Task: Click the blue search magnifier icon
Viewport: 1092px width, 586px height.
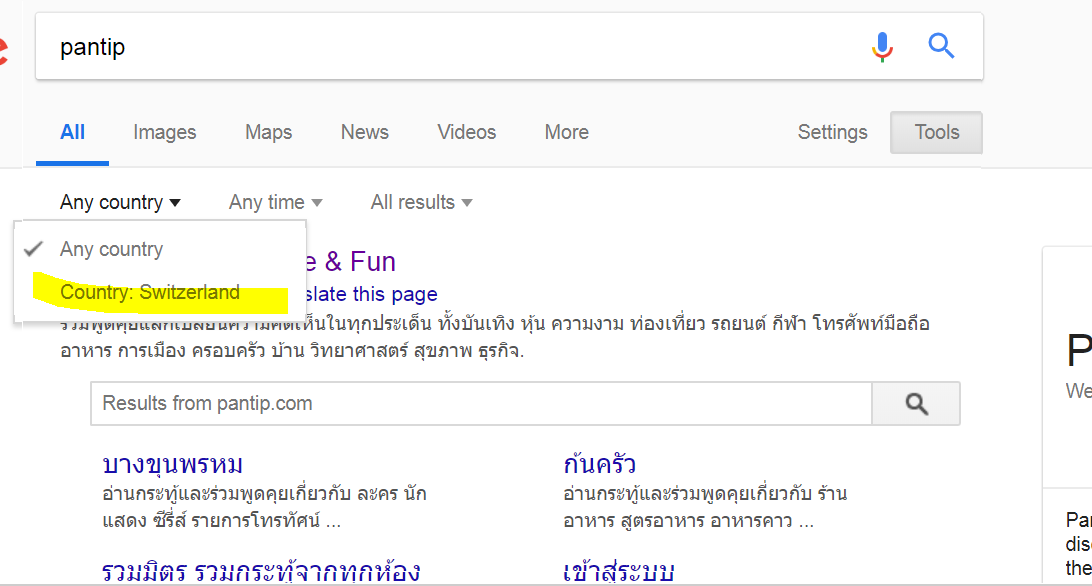Action: coord(941,46)
